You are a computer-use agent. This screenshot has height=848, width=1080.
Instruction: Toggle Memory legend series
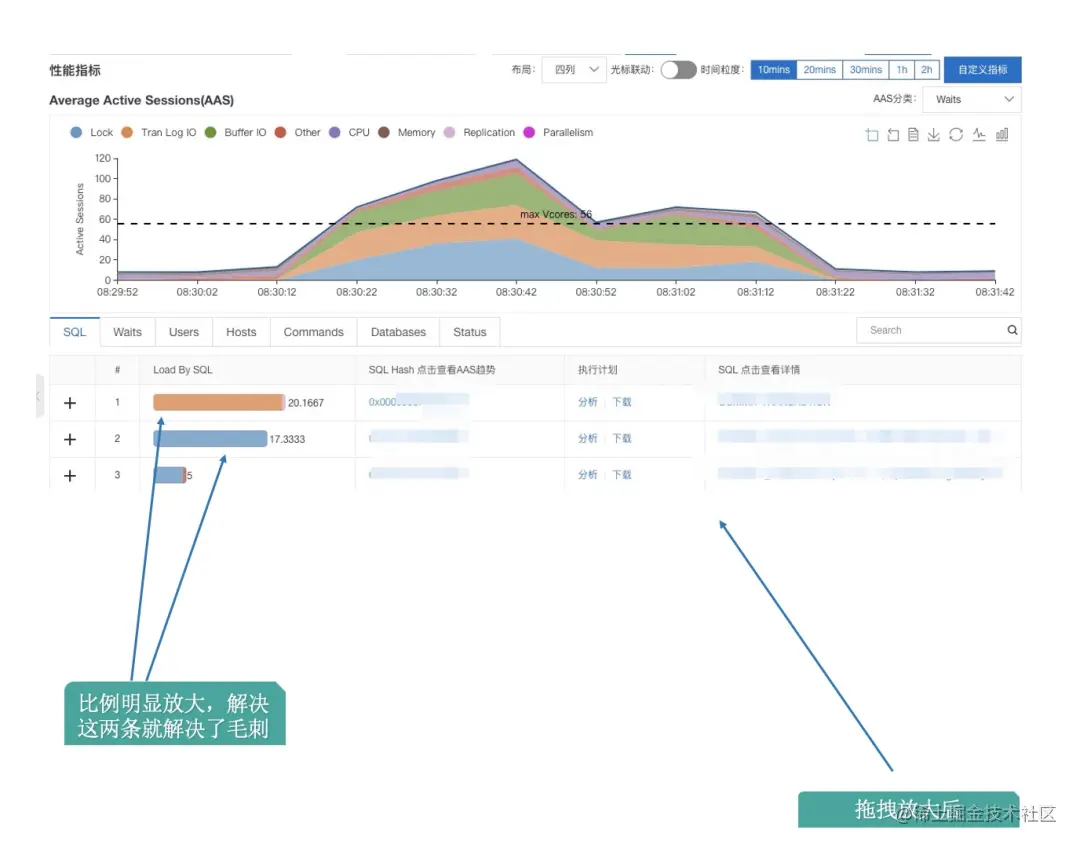[406, 132]
